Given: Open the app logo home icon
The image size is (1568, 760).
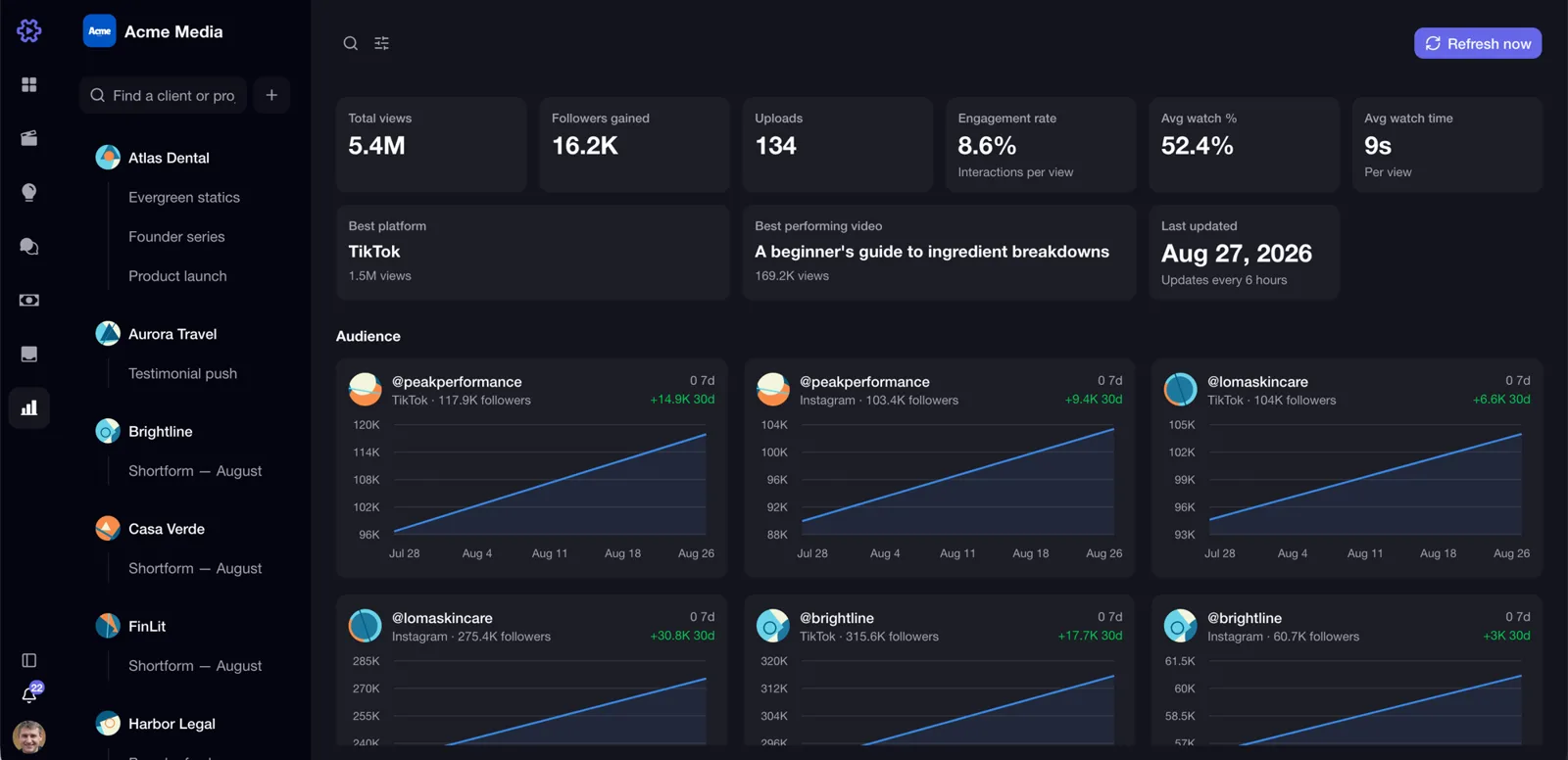Looking at the screenshot, I should (x=29, y=30).
